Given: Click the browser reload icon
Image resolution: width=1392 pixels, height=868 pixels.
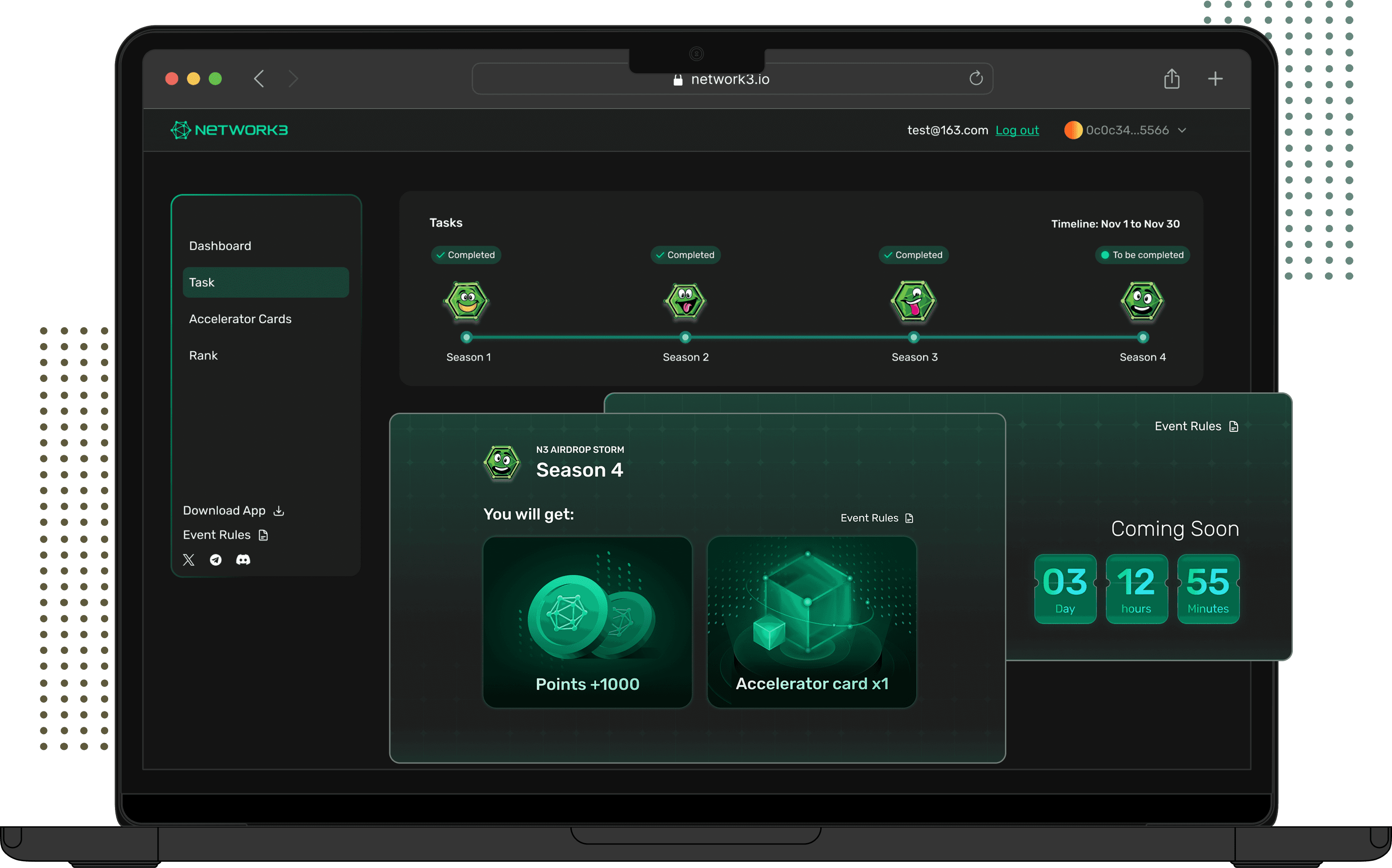Looking at the screenshot, I should (976, 79).
